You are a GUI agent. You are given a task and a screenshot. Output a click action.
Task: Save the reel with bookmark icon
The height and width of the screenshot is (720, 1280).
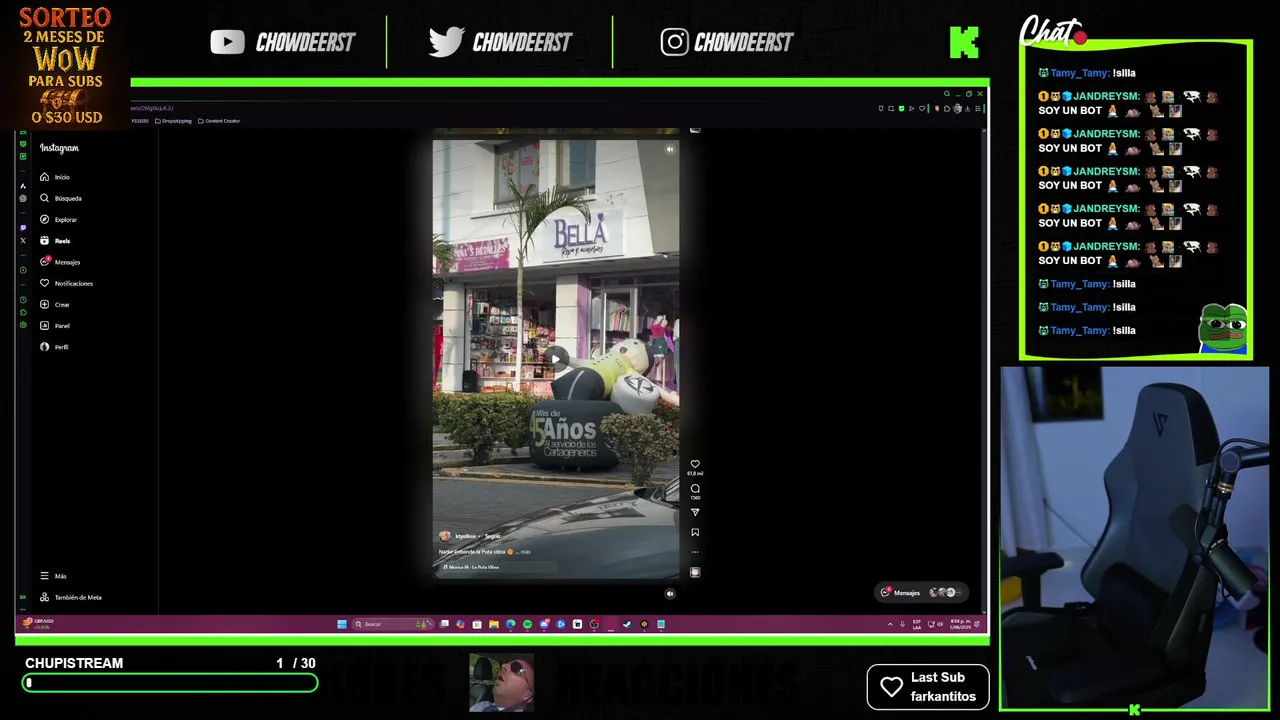point(695,532)
